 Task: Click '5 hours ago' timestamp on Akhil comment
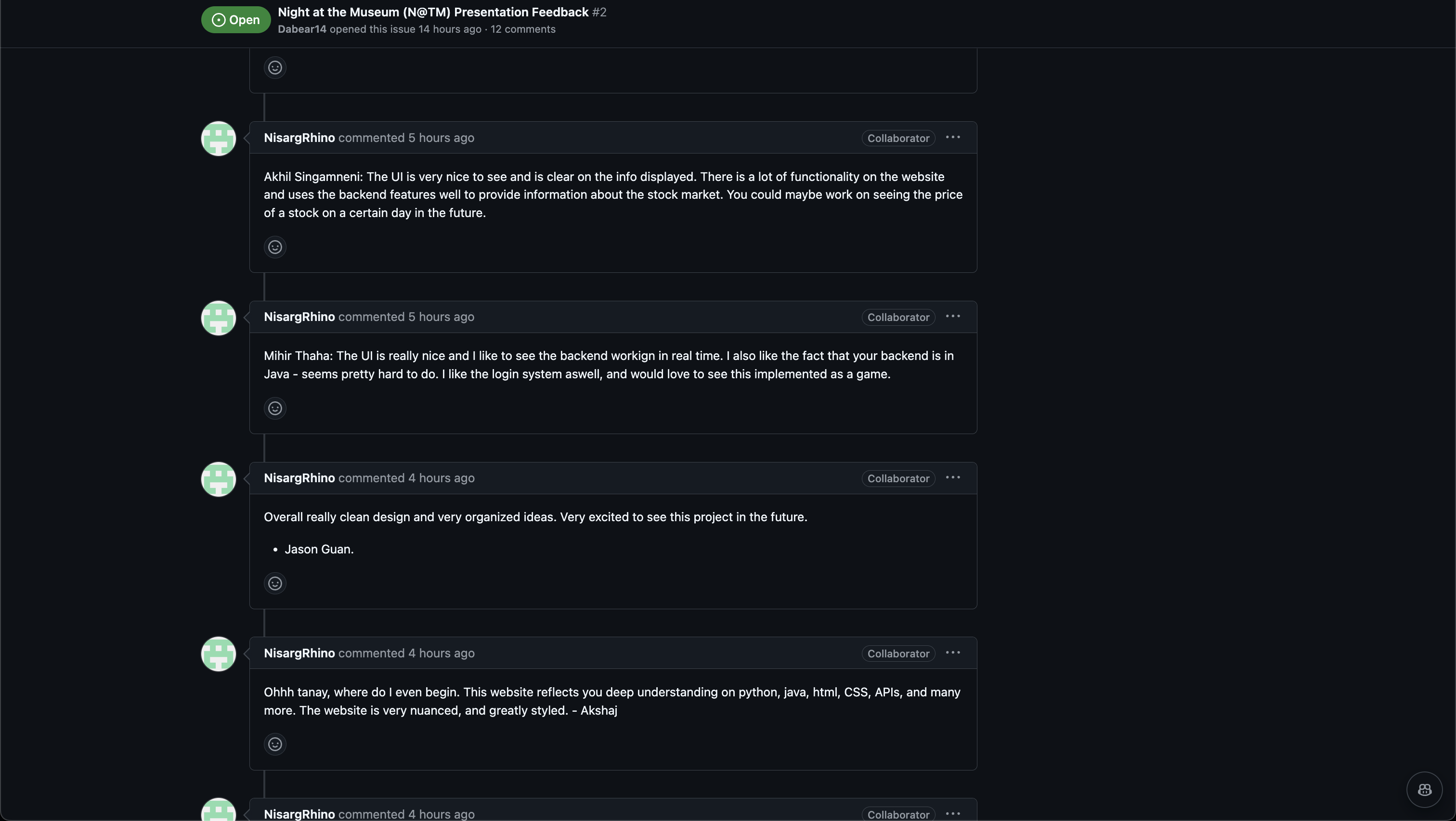441,138
